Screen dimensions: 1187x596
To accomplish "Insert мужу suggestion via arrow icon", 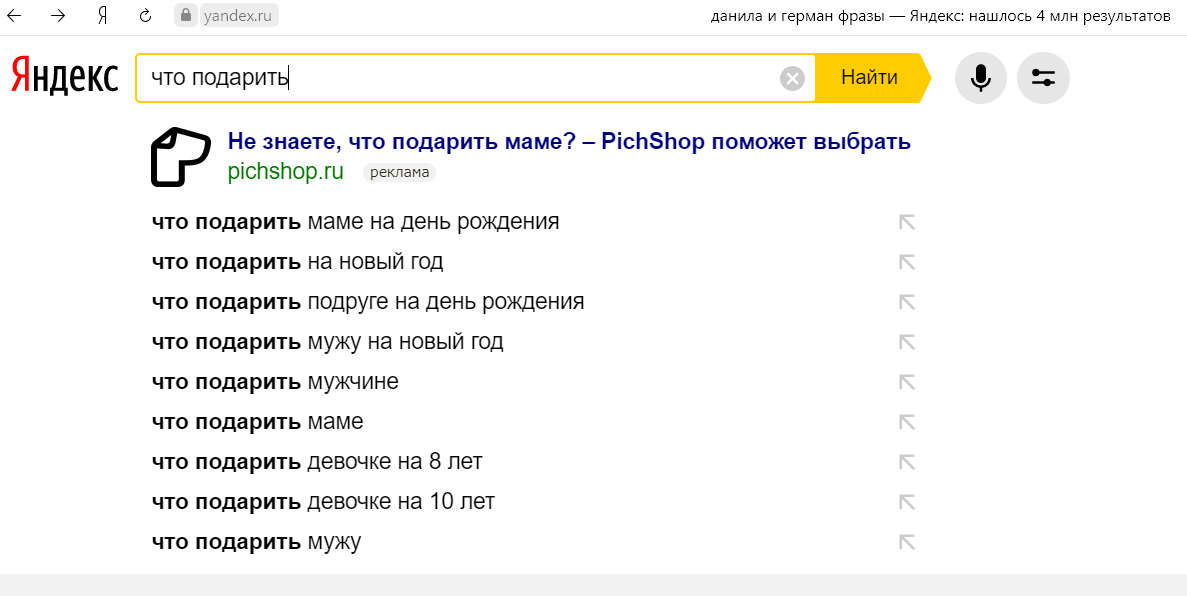I will [x=906, y=542].
